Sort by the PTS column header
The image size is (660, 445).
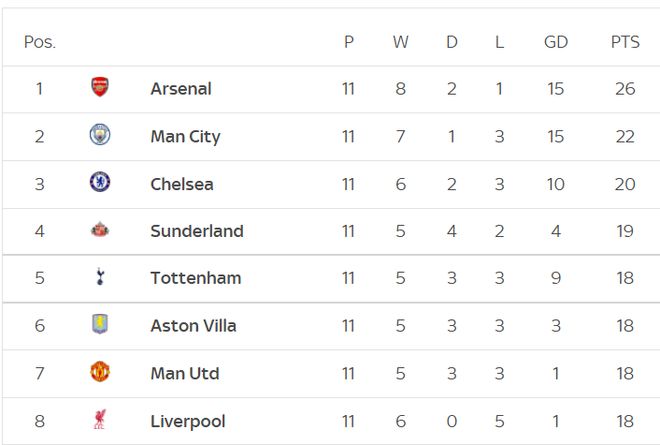tap(625, 42)
